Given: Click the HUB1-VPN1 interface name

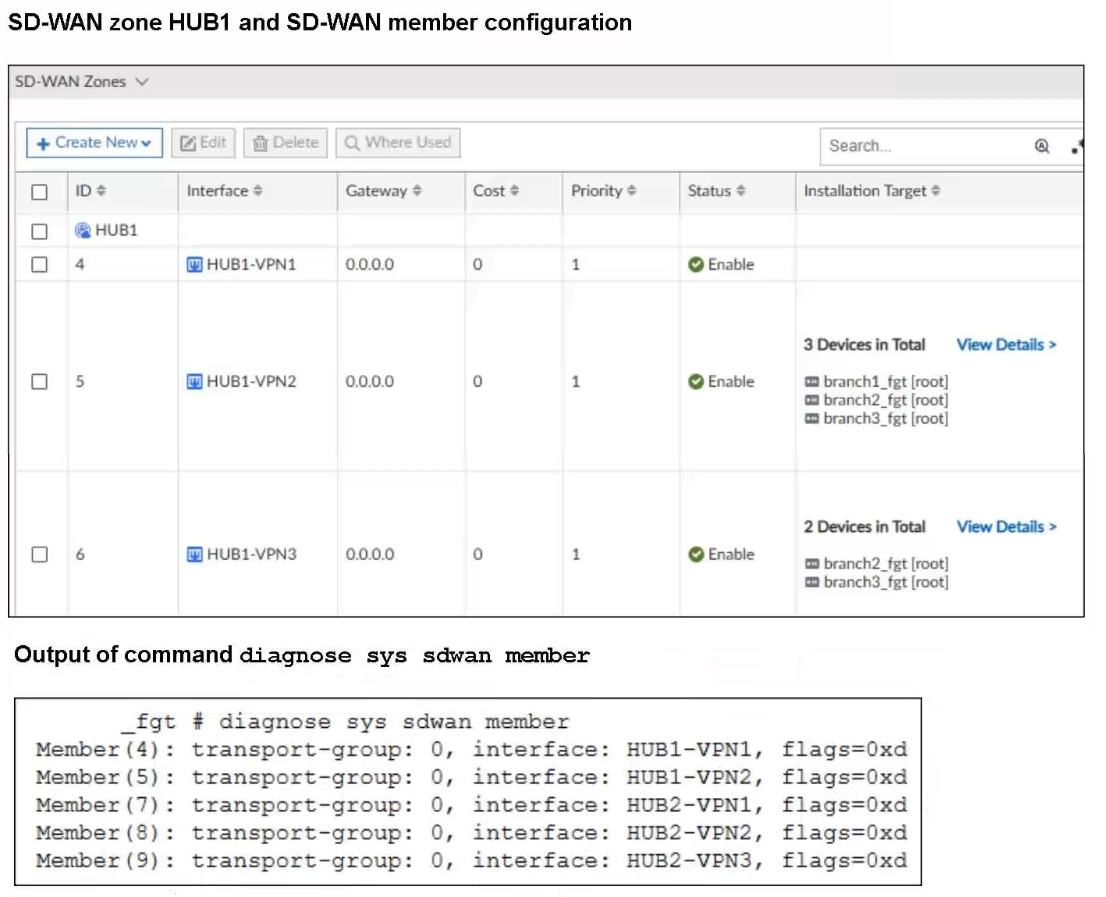Looking at the screenshot, I should point(251,264).
